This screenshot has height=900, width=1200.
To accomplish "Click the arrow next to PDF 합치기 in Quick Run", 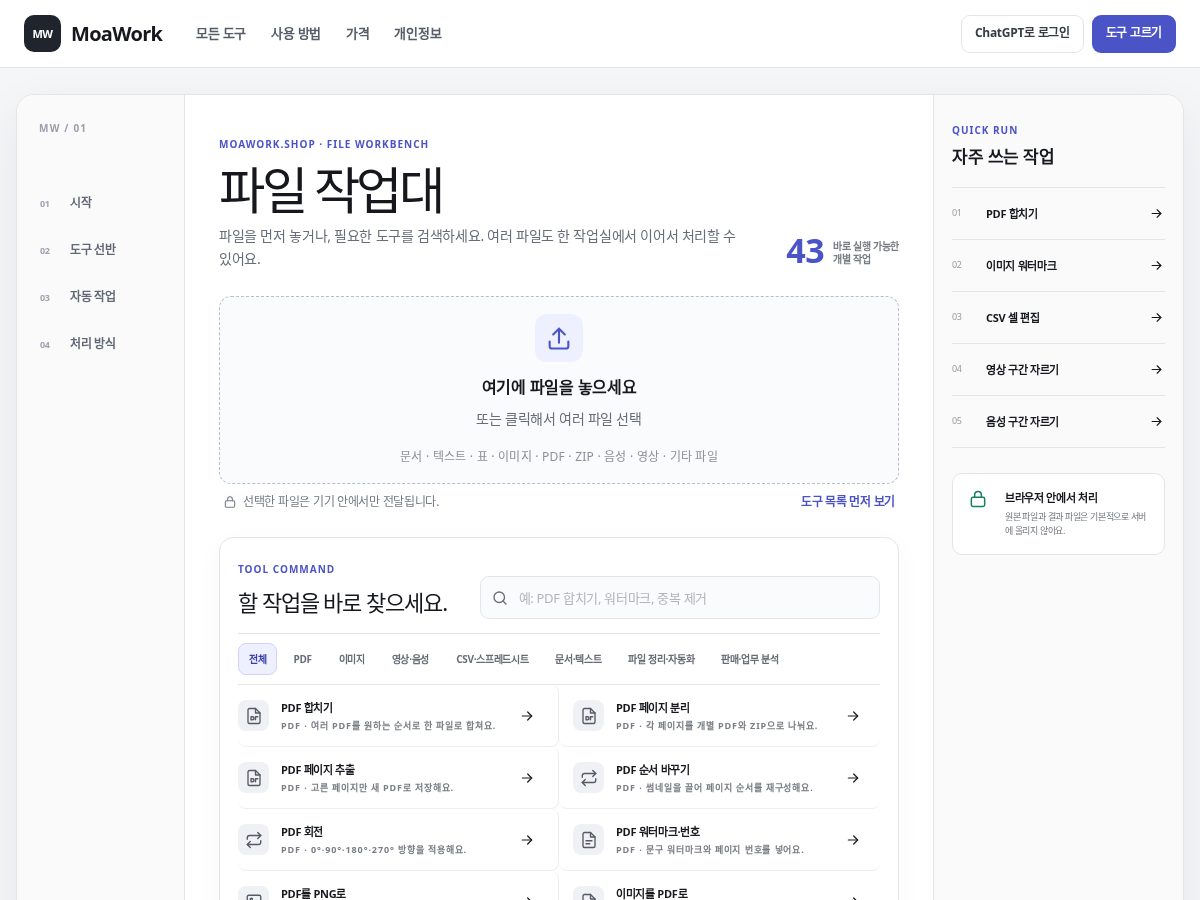I will click(x=1157, y=214).
